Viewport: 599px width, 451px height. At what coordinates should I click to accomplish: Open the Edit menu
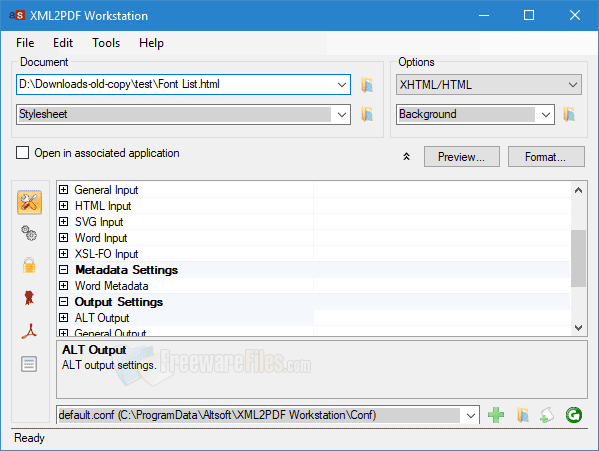[63, 43]
